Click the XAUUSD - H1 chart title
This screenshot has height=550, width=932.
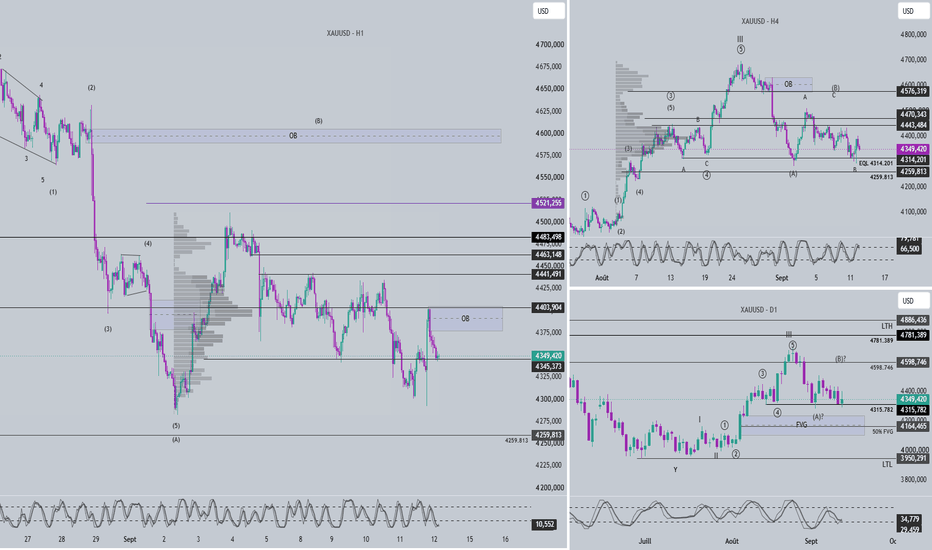click(345, 33)
